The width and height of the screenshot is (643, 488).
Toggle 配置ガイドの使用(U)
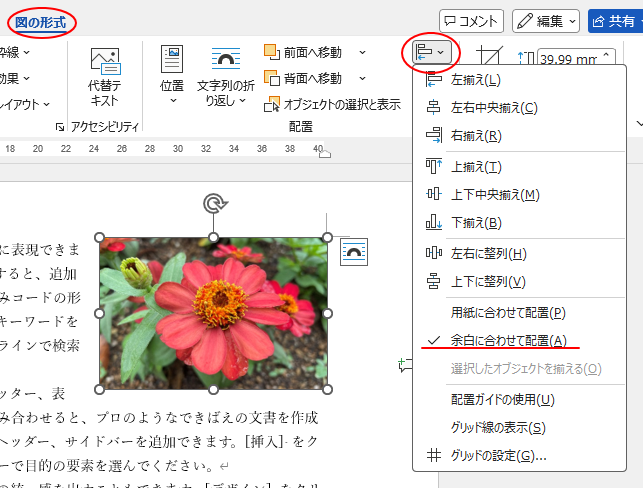pyautogui.click(x=519, y=399)
